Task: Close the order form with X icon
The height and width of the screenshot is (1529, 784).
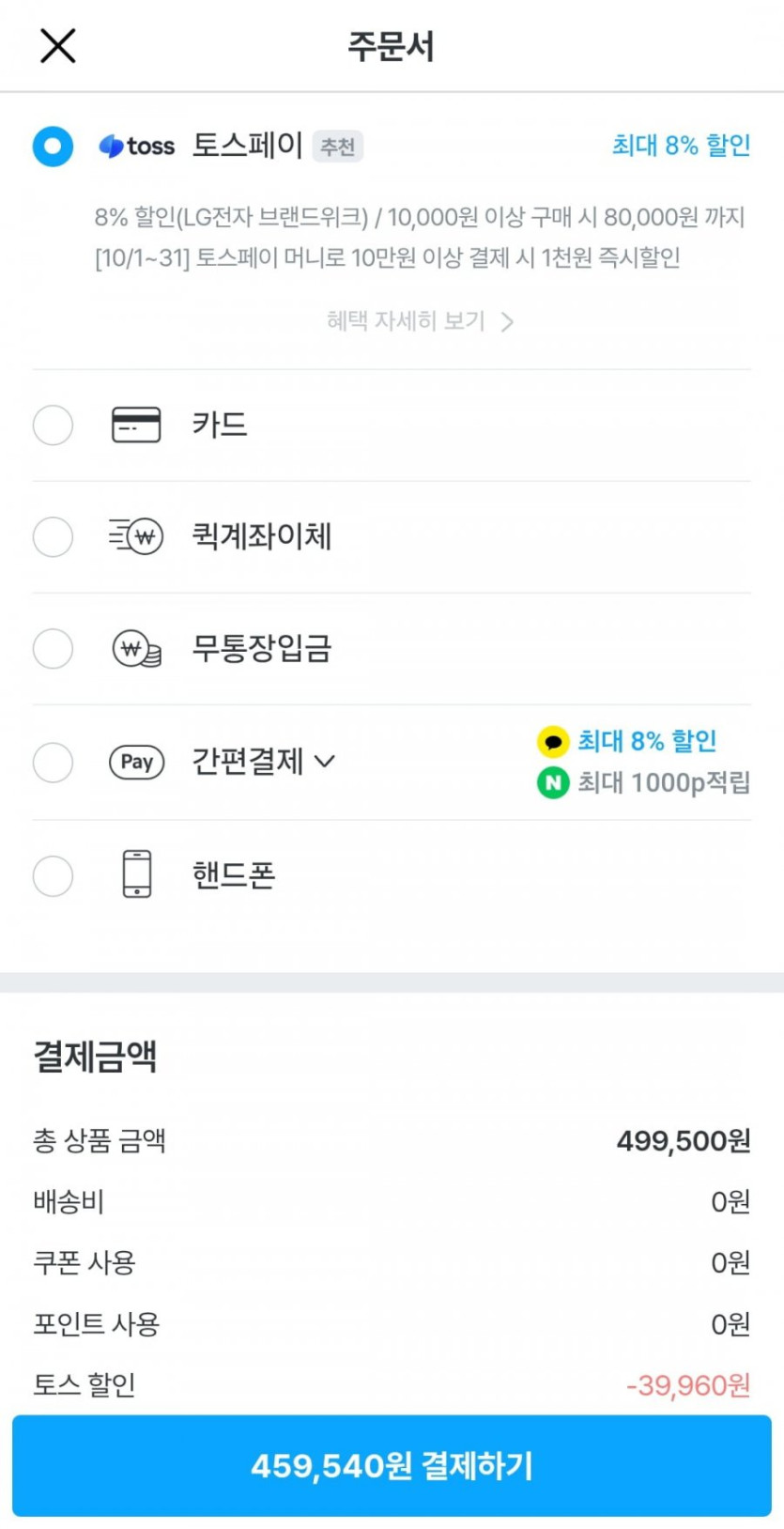Action: pyautogui.click(x=57, y=45)
